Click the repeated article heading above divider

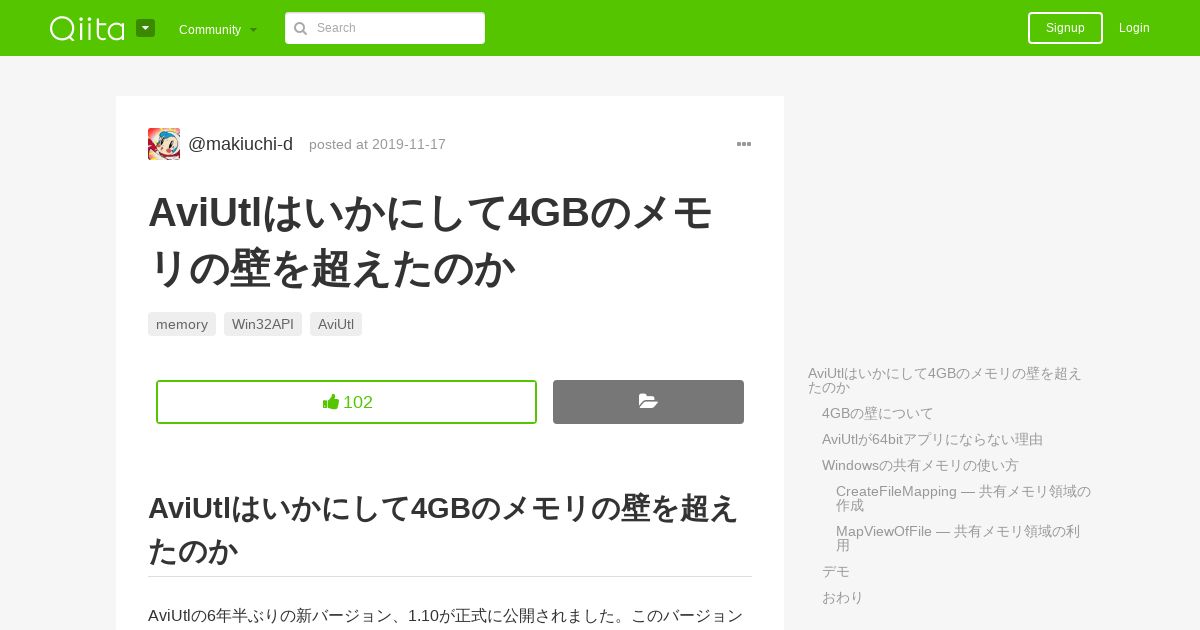point(443,529)
